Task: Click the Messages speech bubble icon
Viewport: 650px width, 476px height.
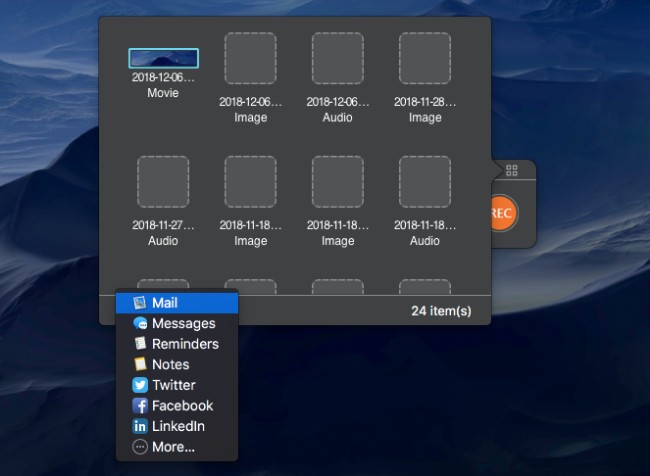Action: coord(140,323)
